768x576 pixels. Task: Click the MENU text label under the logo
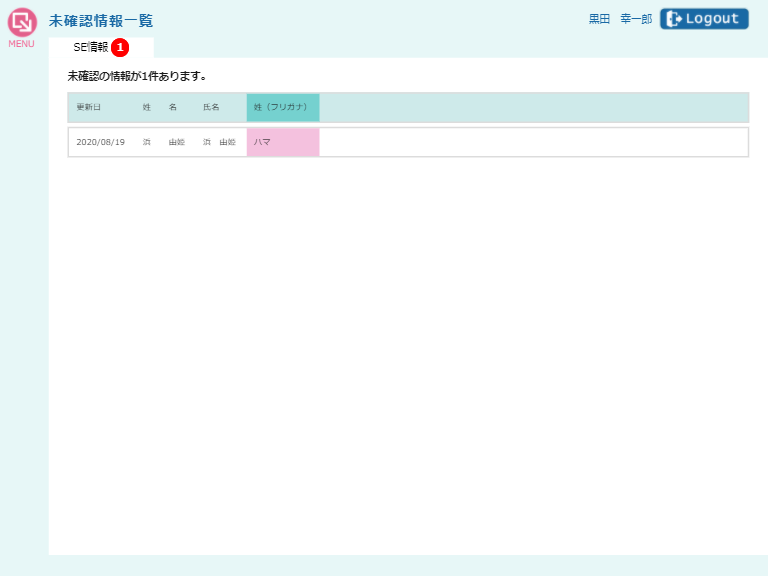coord(22,44)
